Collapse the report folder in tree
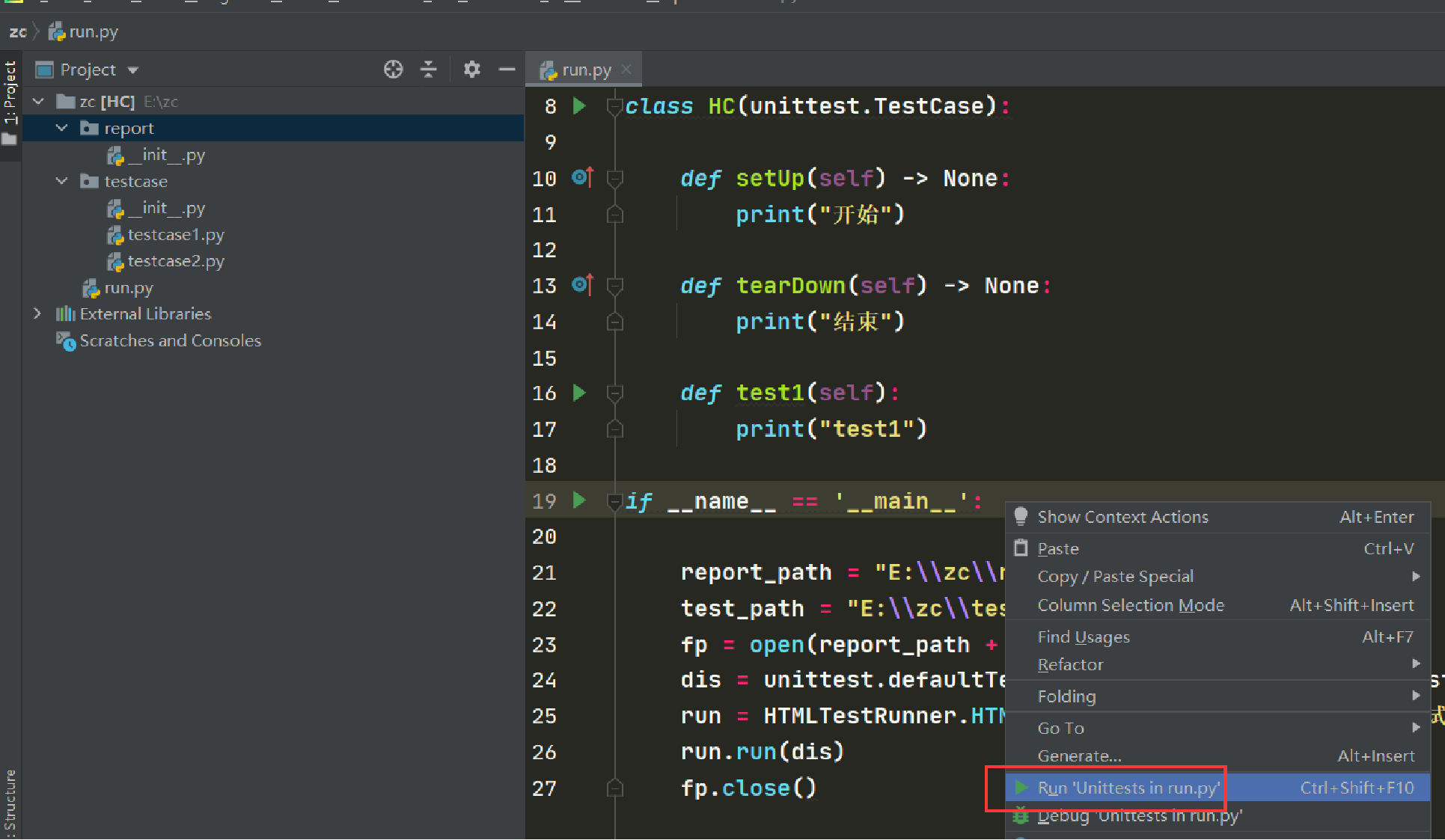 62,129
